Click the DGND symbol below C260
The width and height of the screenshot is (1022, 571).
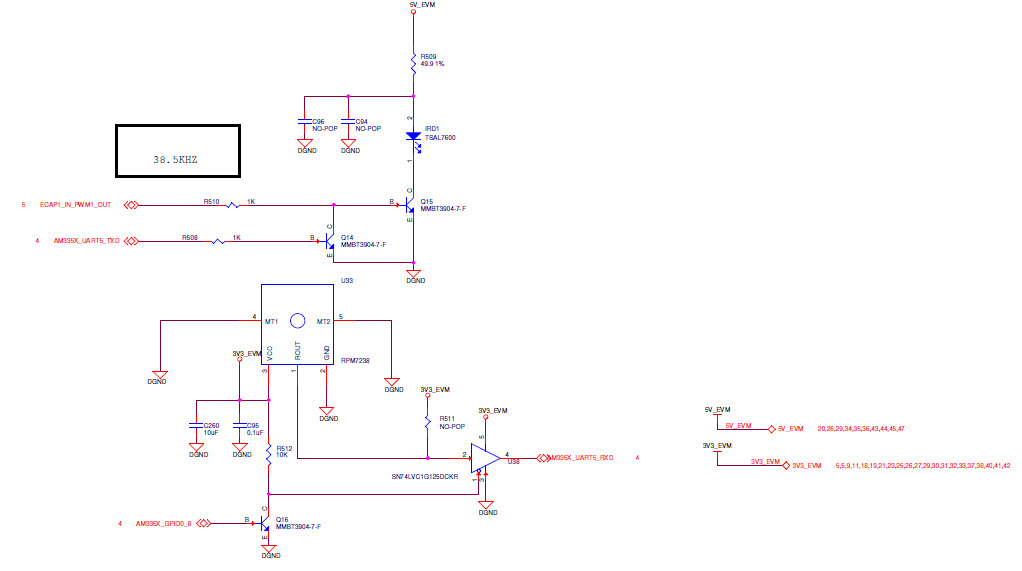point(196,448)
